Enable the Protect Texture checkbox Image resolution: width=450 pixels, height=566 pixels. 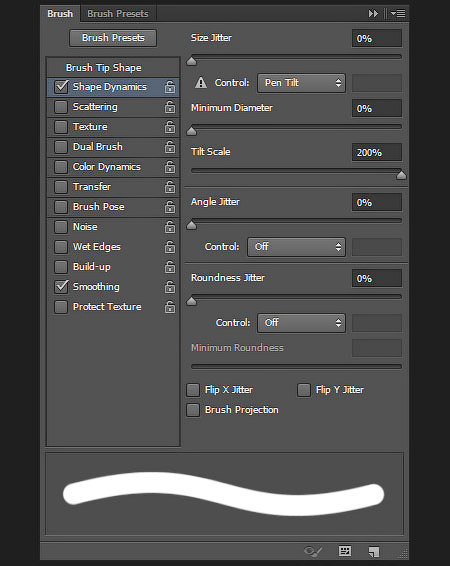click(61, 307)
